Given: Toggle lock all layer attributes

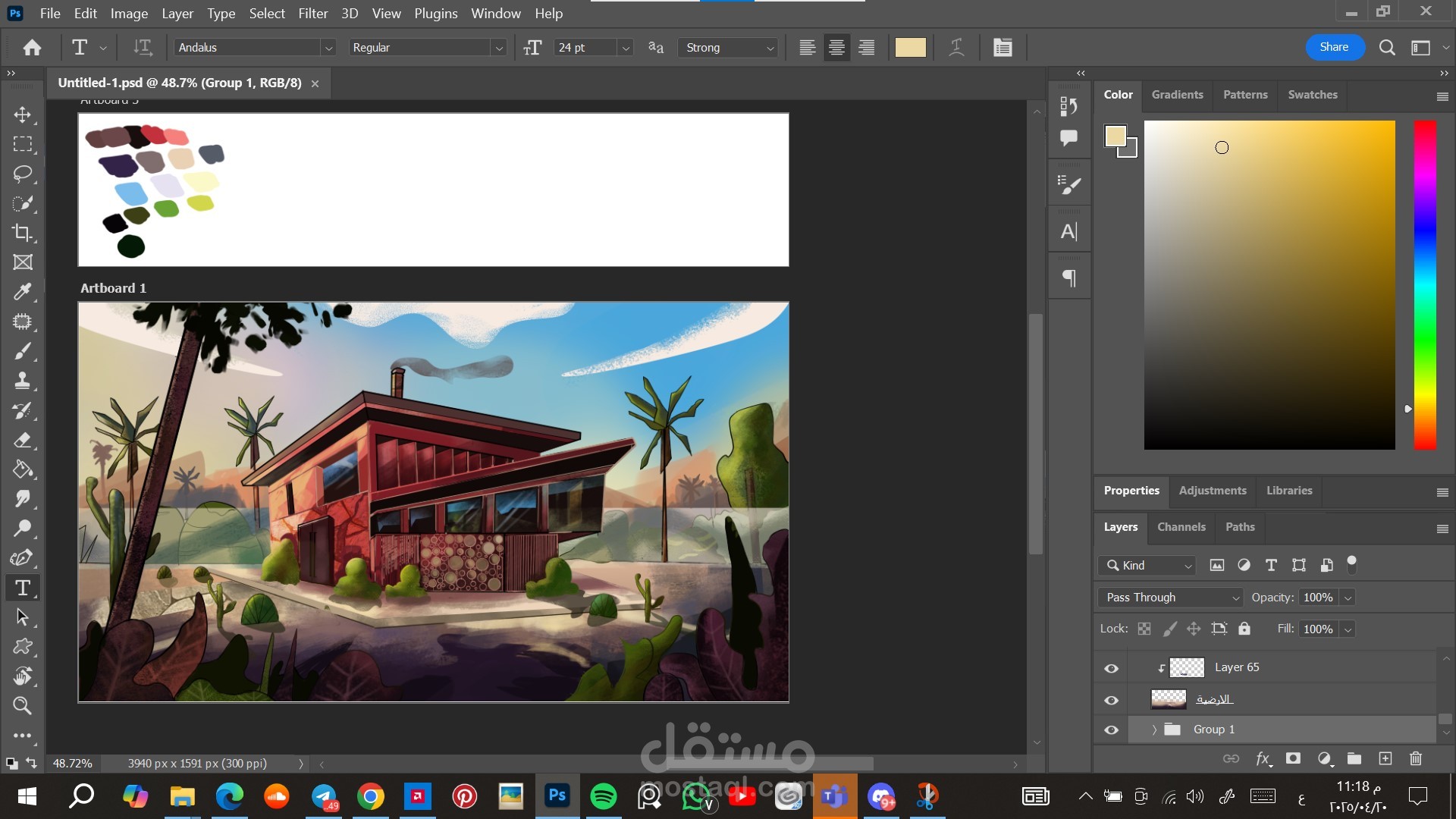Looking at the screenshot, I should pyautogui.click(x=1244, y=629).
